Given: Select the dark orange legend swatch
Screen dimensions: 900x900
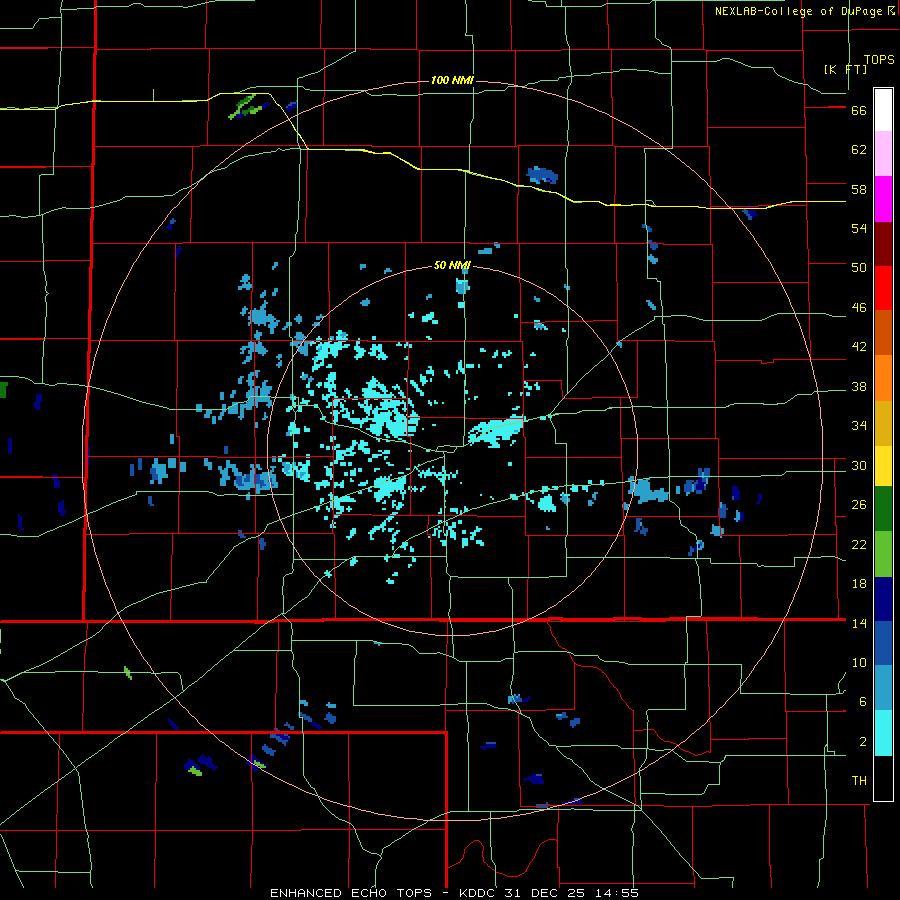Looking at the screenshot, I should [x=883, y=333].
